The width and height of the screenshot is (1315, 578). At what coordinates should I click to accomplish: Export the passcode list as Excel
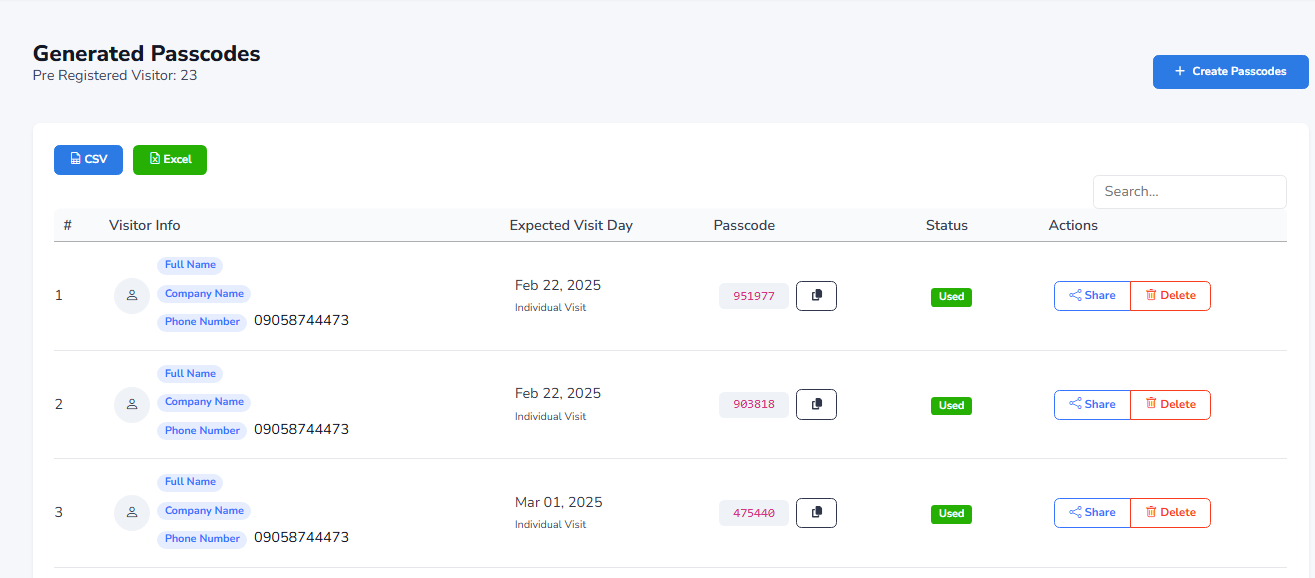coord(170,160)
